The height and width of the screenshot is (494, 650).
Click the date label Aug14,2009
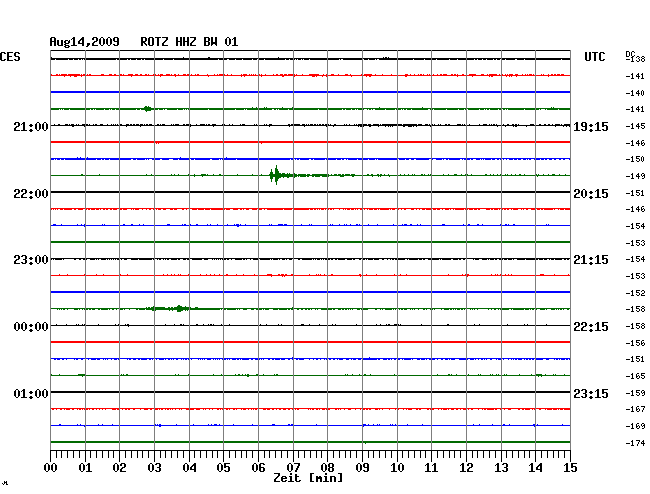84,42
